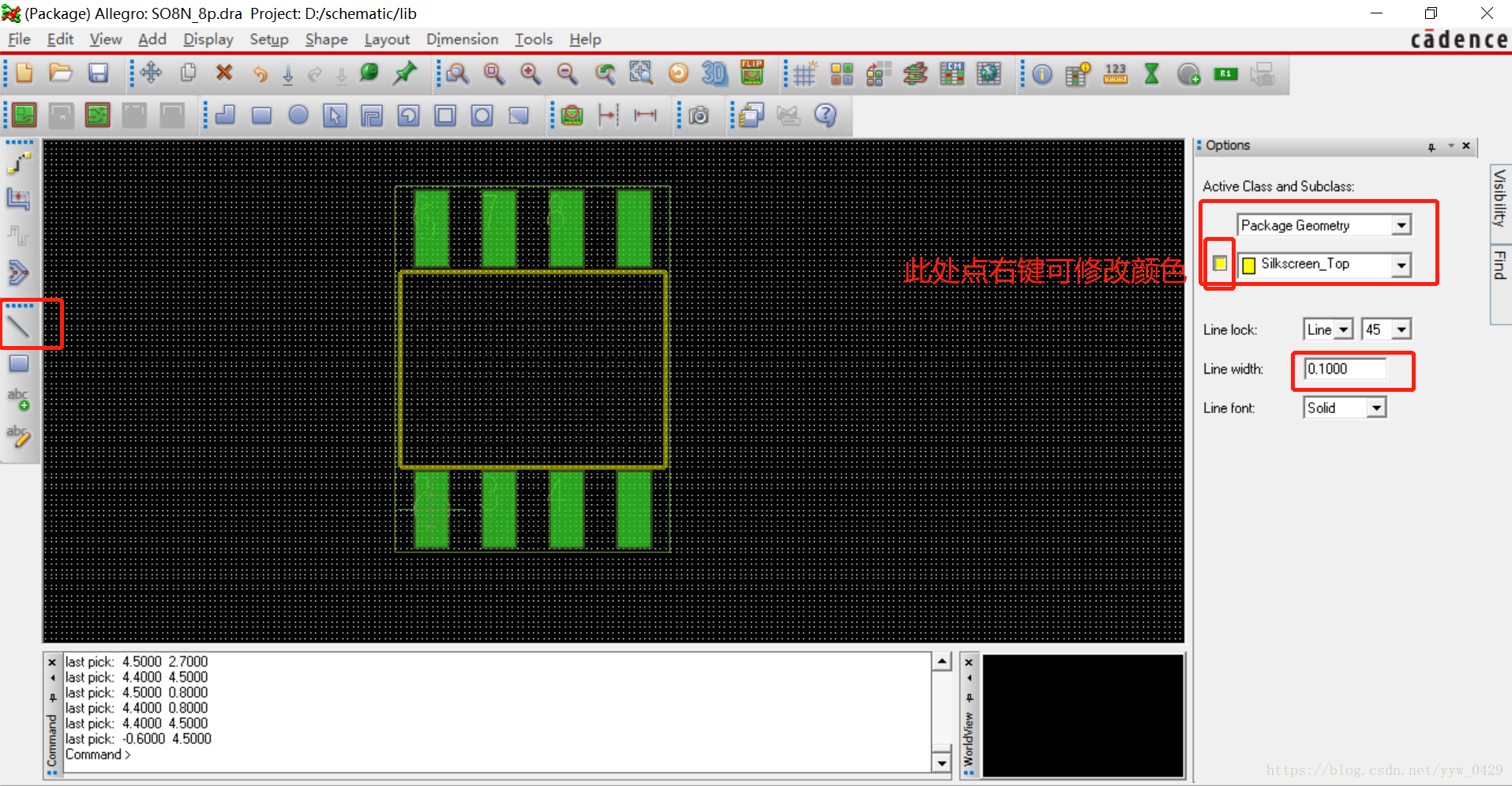Select the Add Circle shape tool

click(x=298, y=115)
